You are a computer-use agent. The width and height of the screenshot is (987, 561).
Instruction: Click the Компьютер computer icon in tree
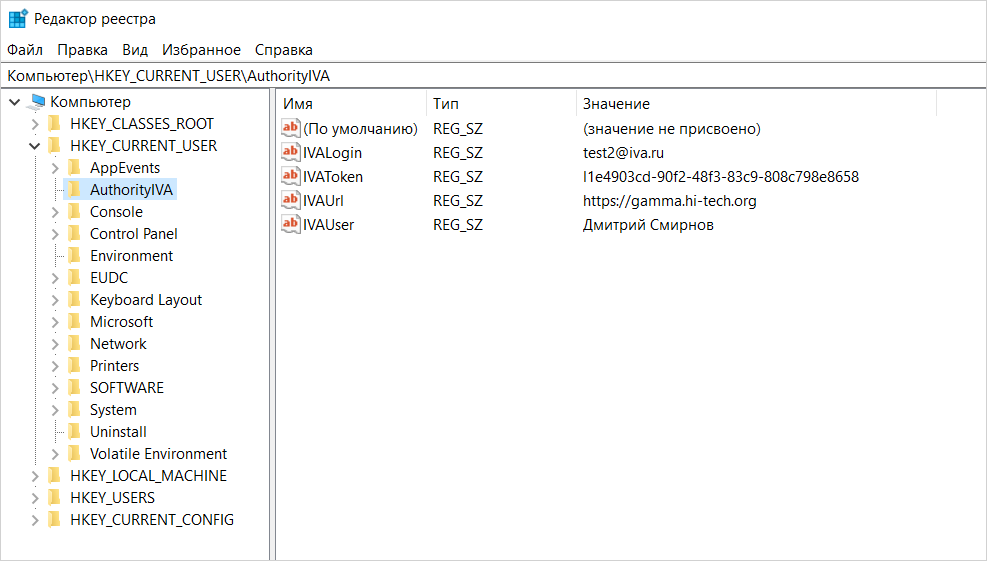click(x=38, y=102)
